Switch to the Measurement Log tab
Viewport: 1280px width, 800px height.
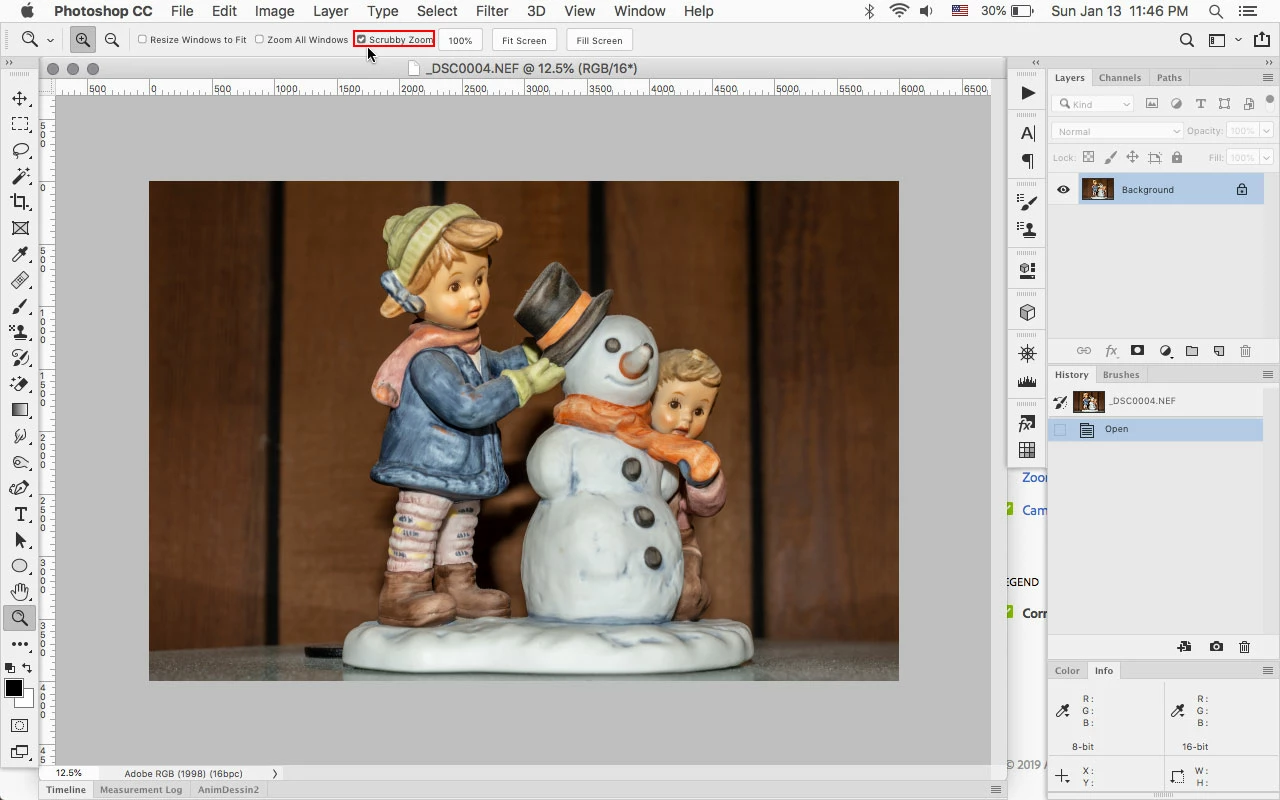tap(141, 789)
